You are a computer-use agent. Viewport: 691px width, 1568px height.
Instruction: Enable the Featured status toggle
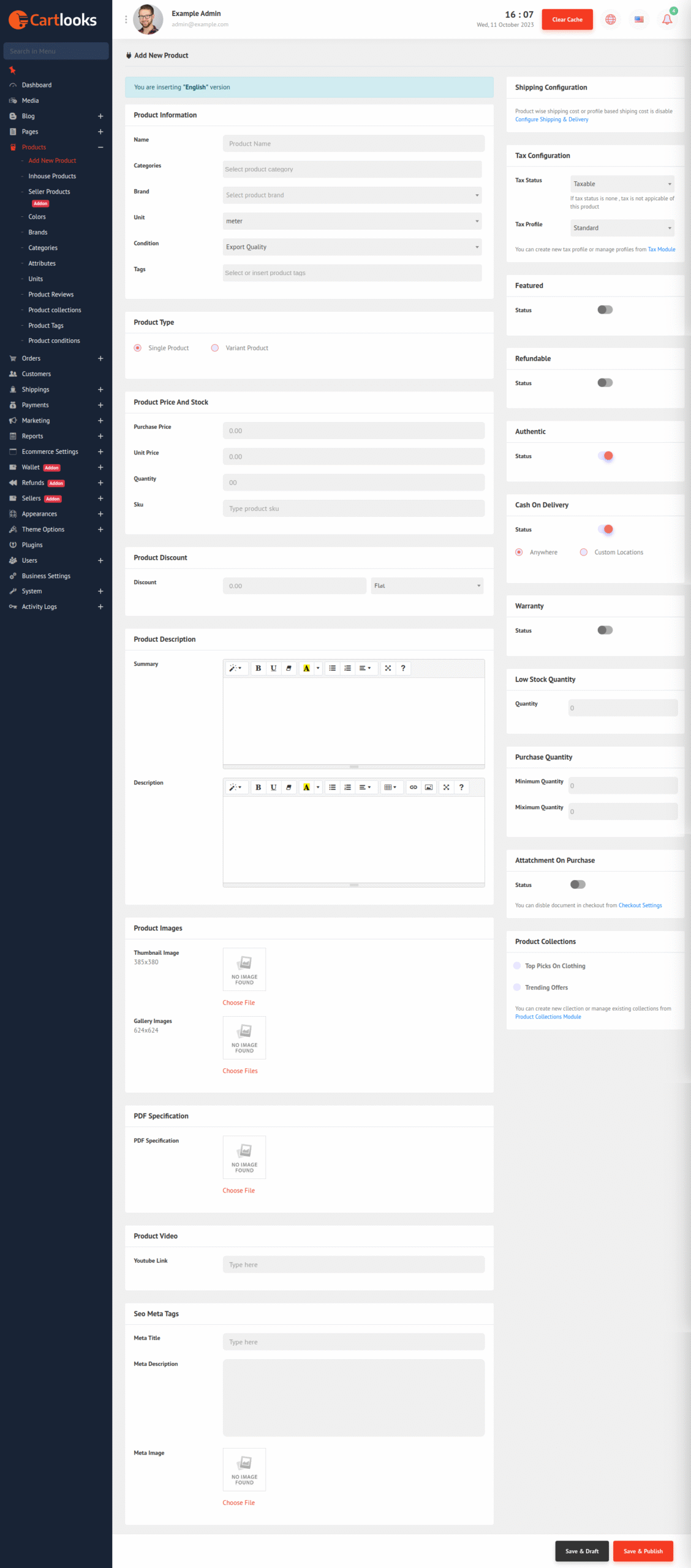coord(605,310)
